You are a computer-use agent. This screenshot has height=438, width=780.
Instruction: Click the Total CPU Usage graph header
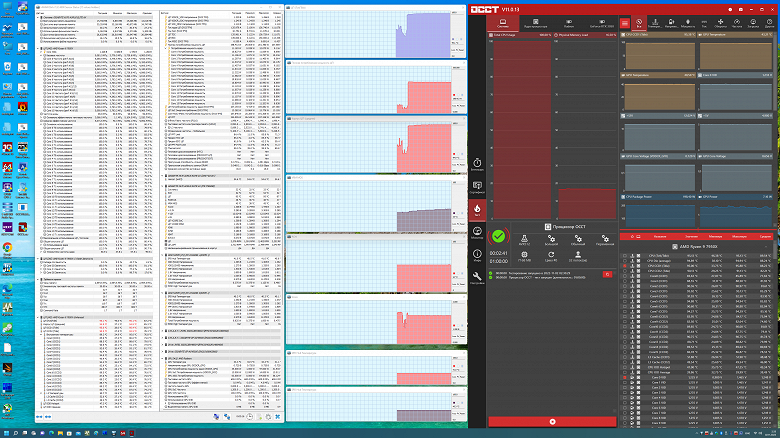coord(520,35)
